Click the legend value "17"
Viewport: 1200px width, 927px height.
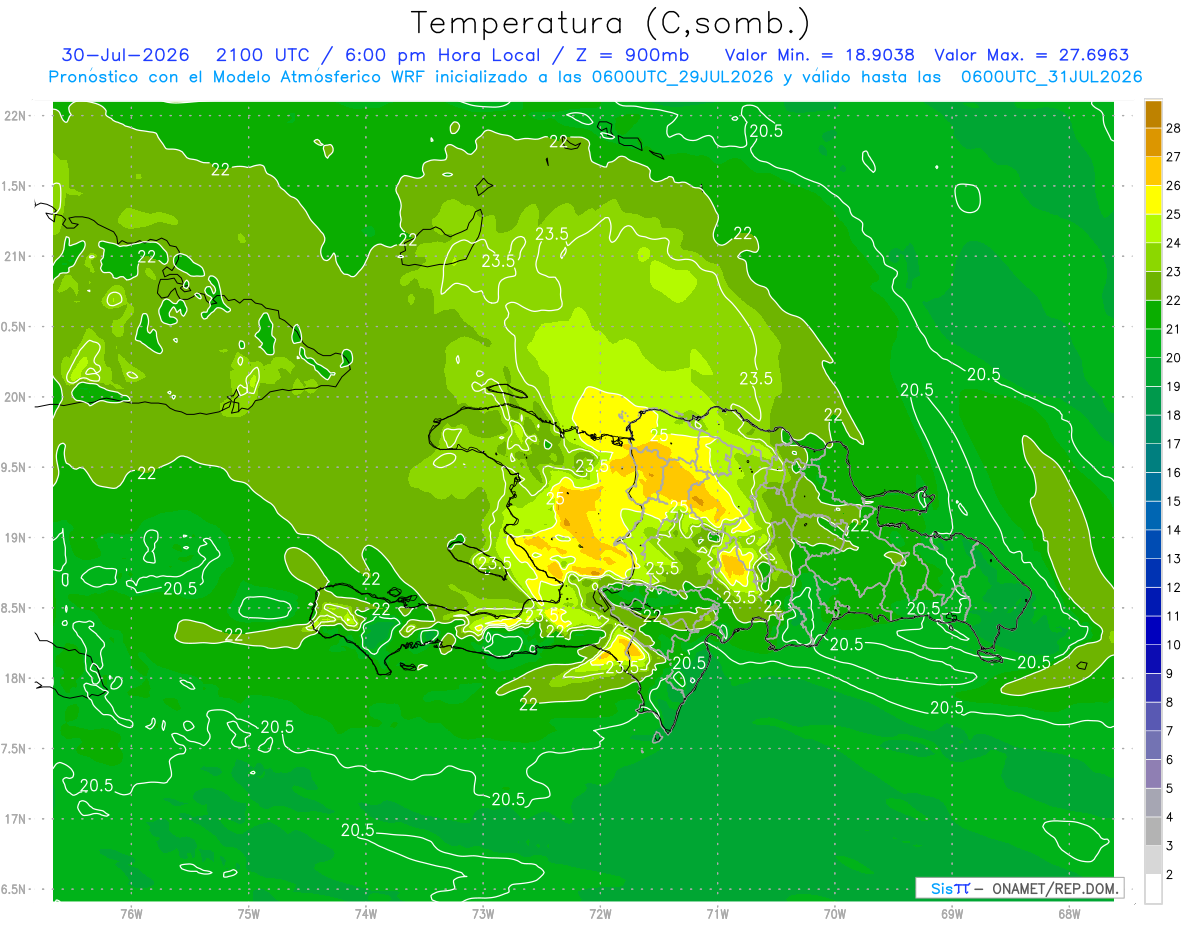(x=1174, y=444)
